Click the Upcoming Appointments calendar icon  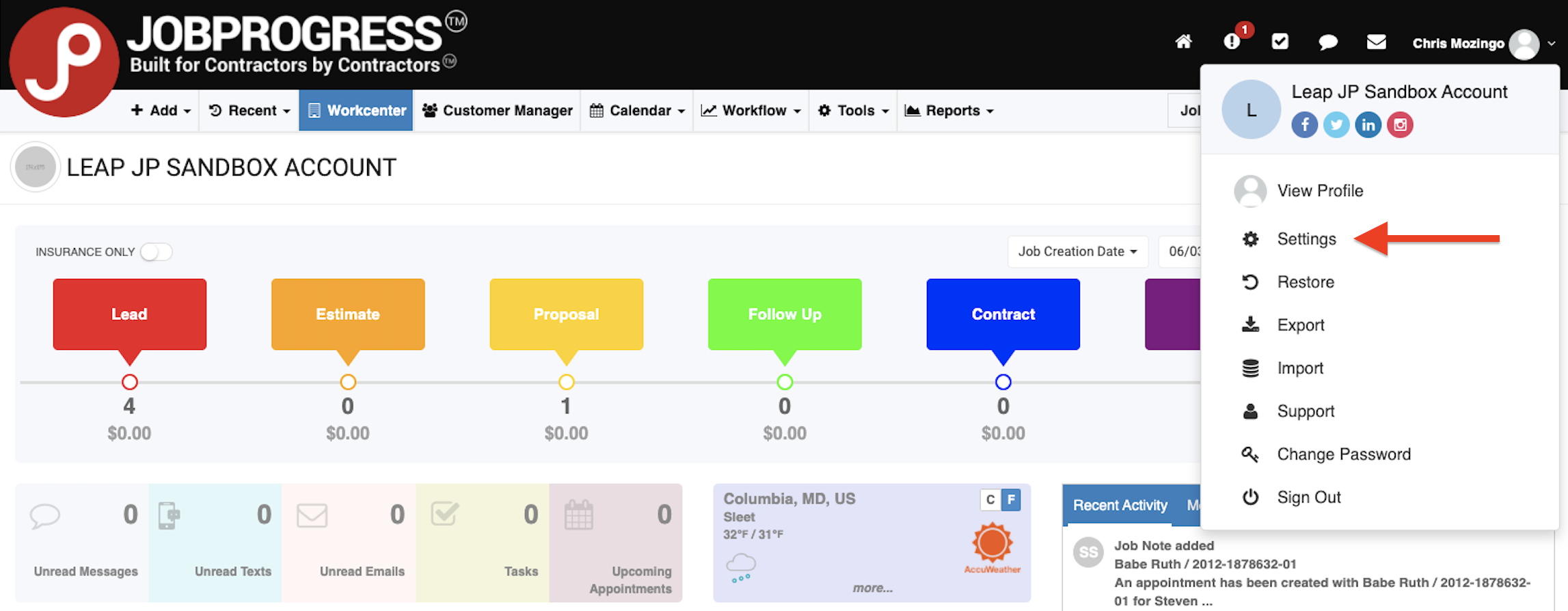coord(578,515)
